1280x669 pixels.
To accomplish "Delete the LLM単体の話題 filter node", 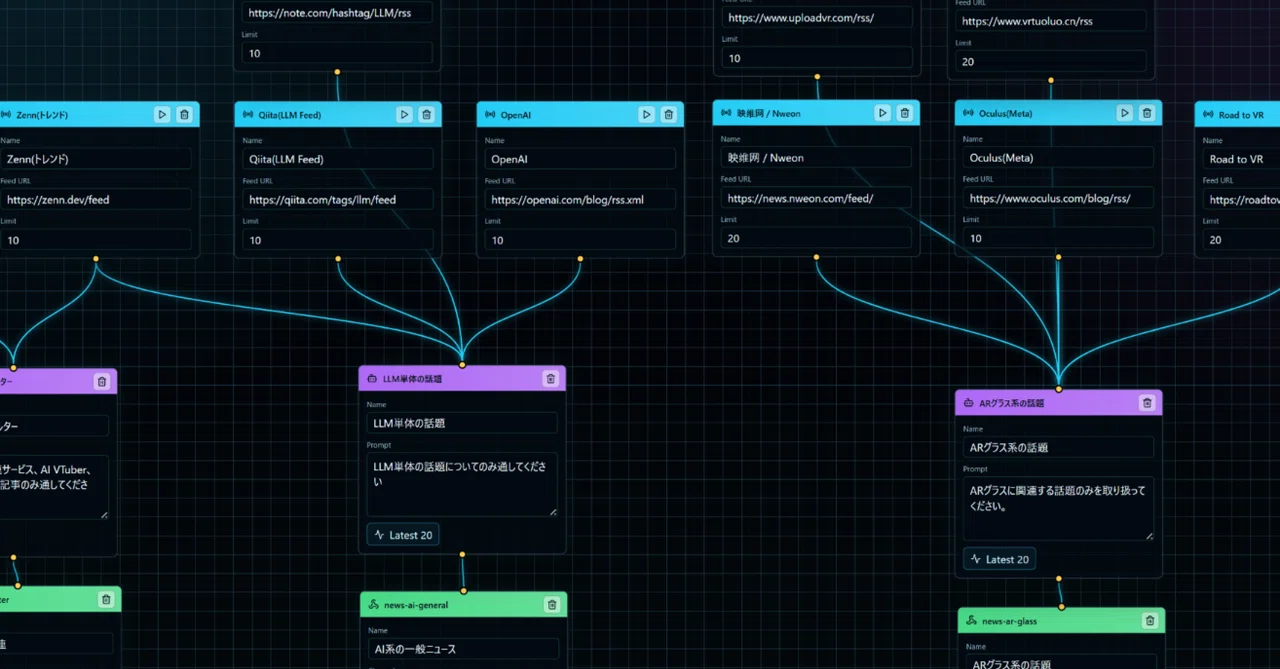I will point(550,379).
